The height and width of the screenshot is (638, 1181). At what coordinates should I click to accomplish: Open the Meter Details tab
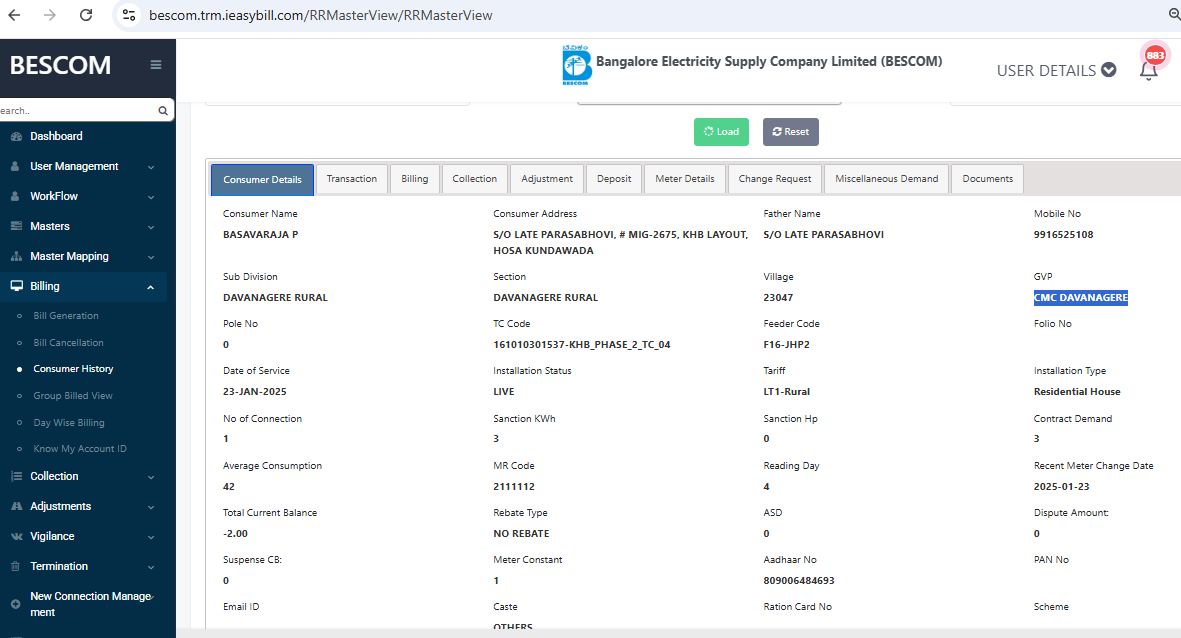click(x=685, y=179)
